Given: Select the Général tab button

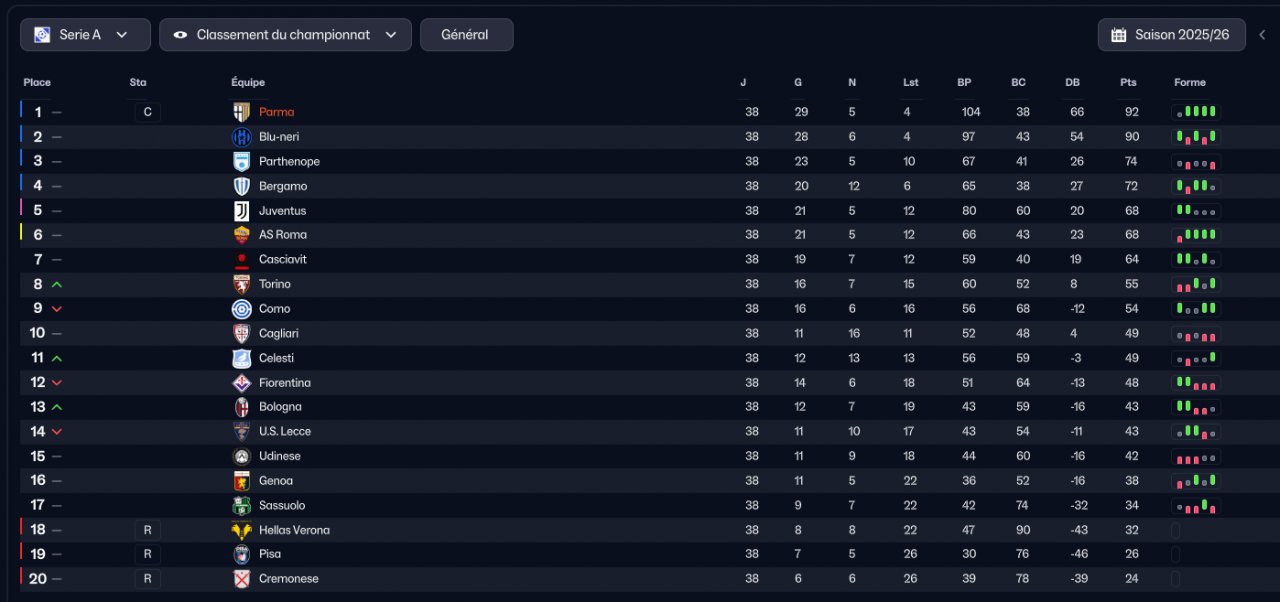Looking at the screenshot, I should pyautogui.click(x=466, y=35).
